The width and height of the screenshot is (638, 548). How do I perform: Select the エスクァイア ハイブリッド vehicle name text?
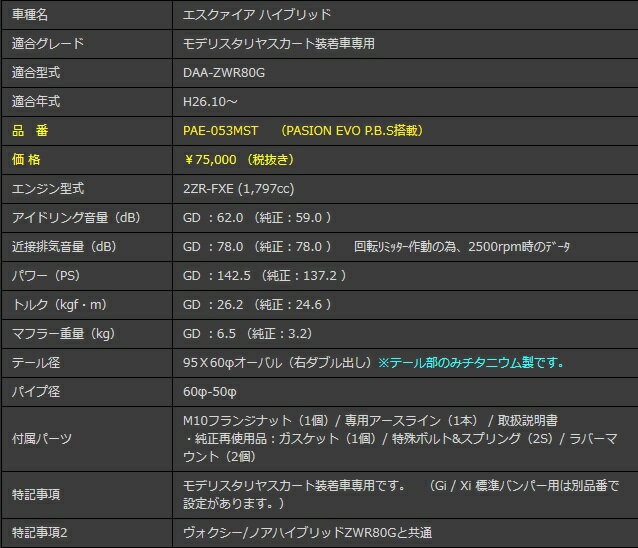[257, 15]
